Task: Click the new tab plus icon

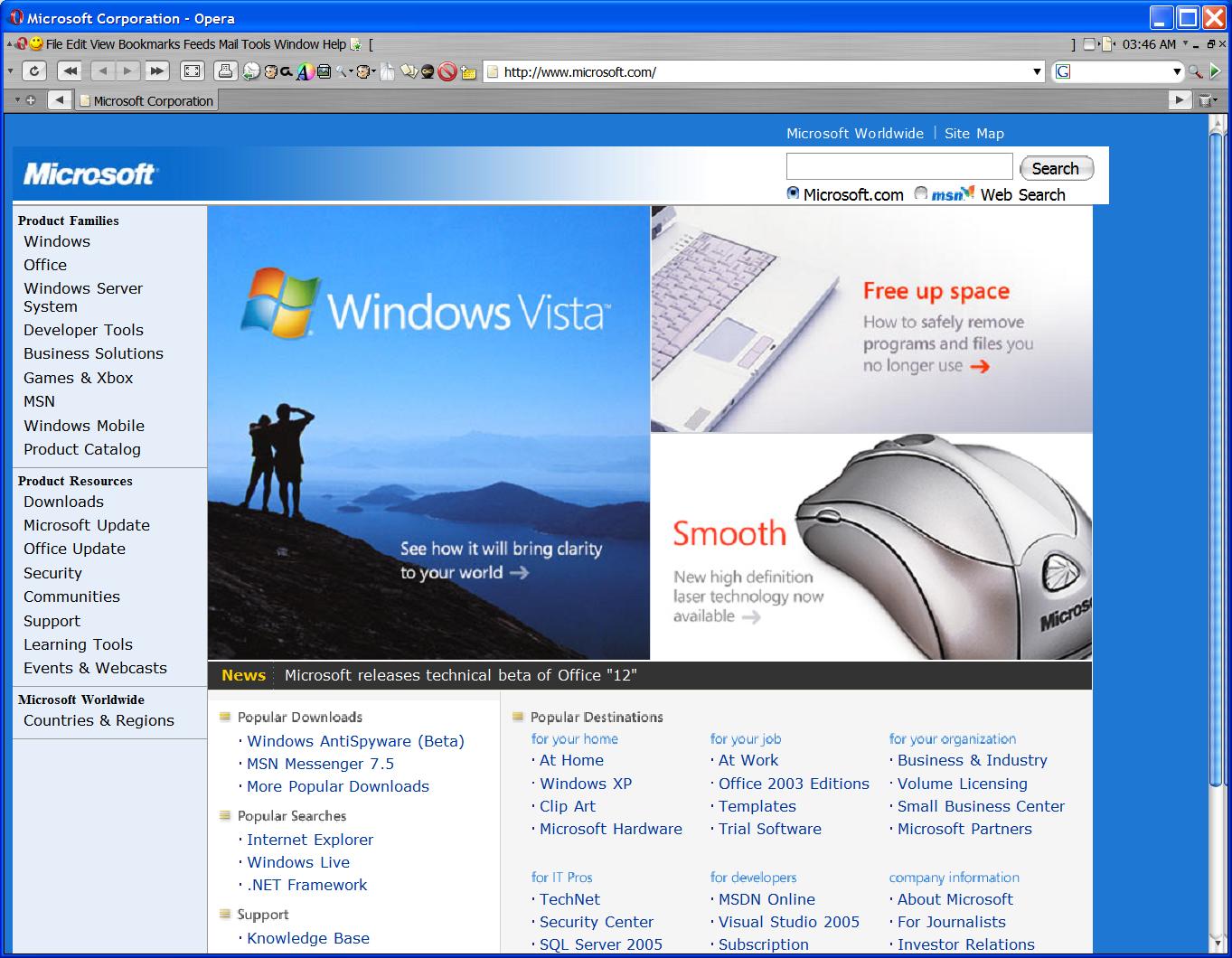Action: click(31, 100)
